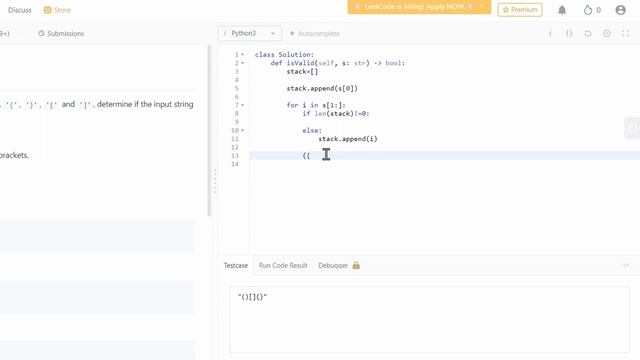Open the notifications bell
The image size is (640, 360).
click(562, 10)
